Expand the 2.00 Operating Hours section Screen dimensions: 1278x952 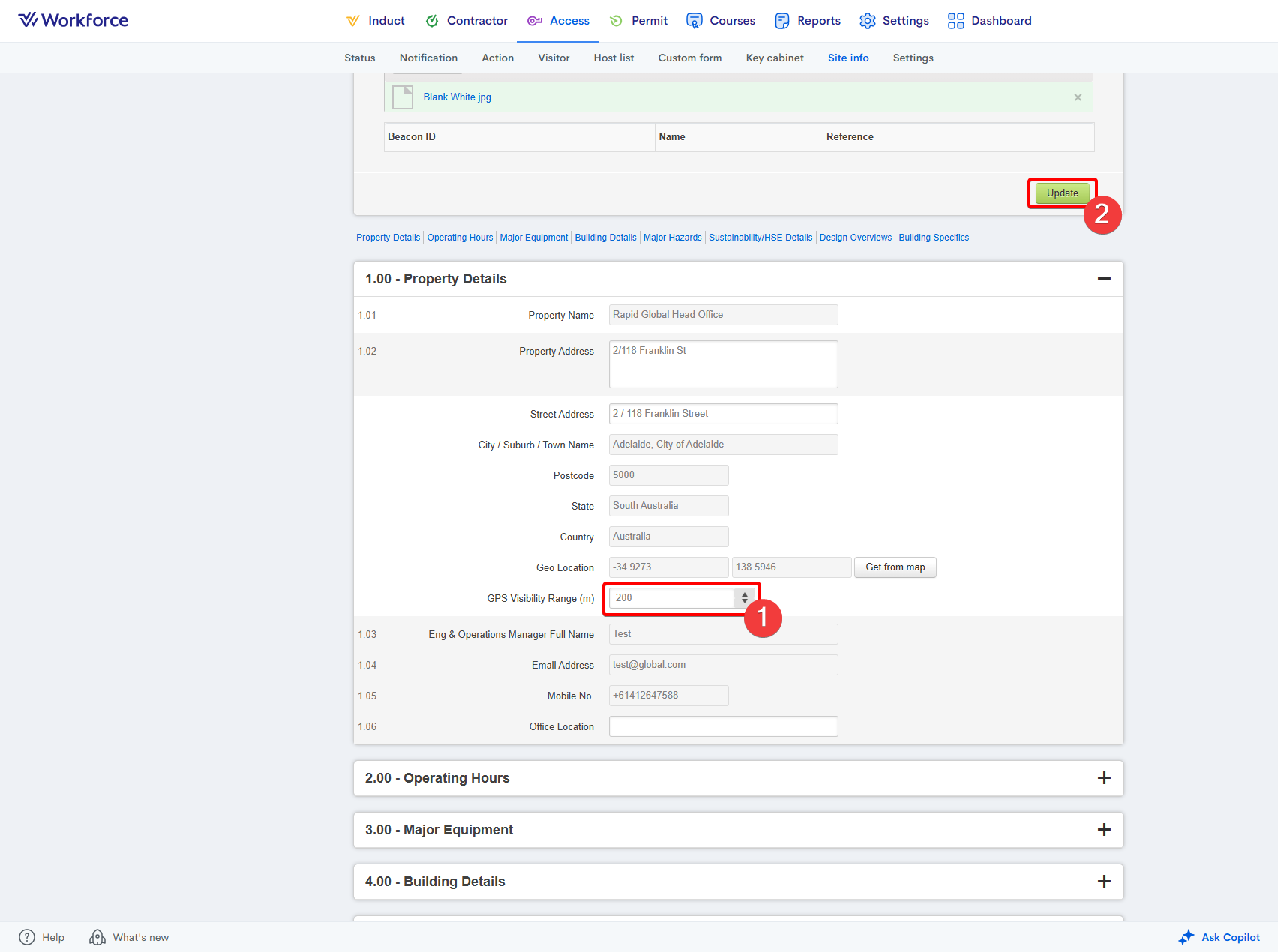click(x=1104, y=778)
